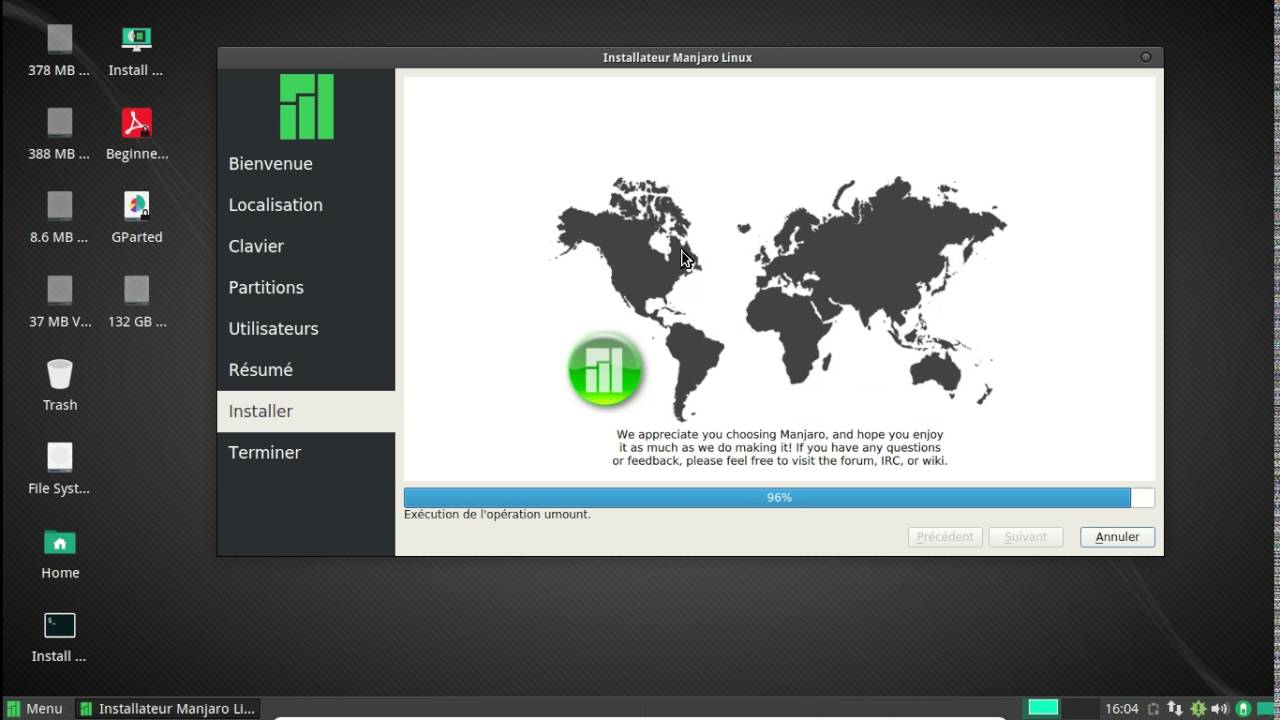Screen dimensions: 1280x720
Task: Open the network connections tray icon
Action: [x=1175, y=709]
